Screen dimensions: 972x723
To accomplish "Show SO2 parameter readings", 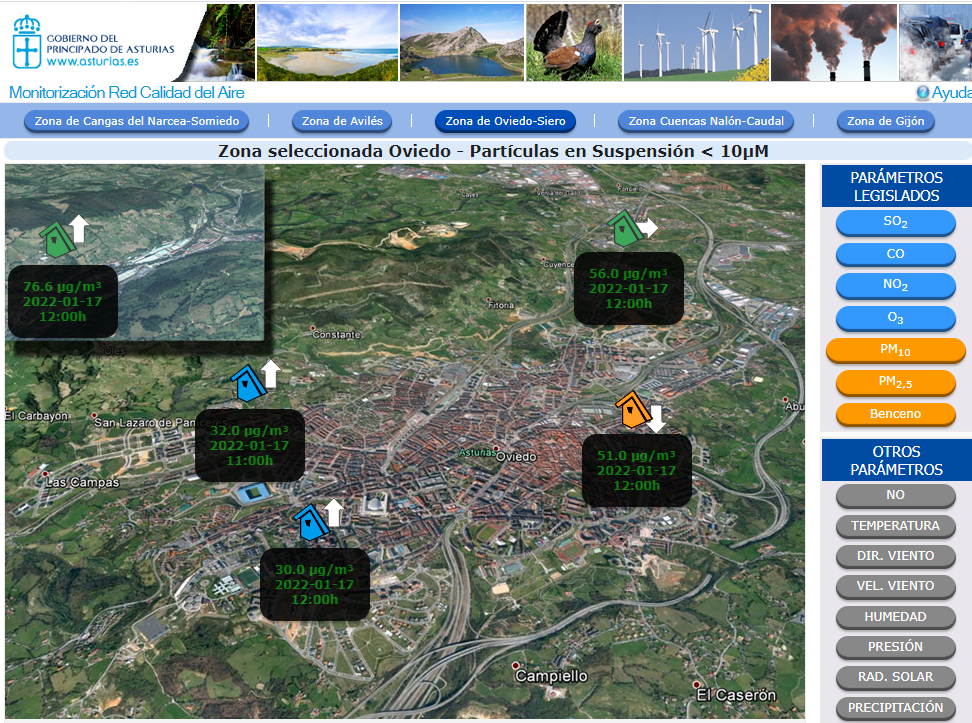I will 895,222.
